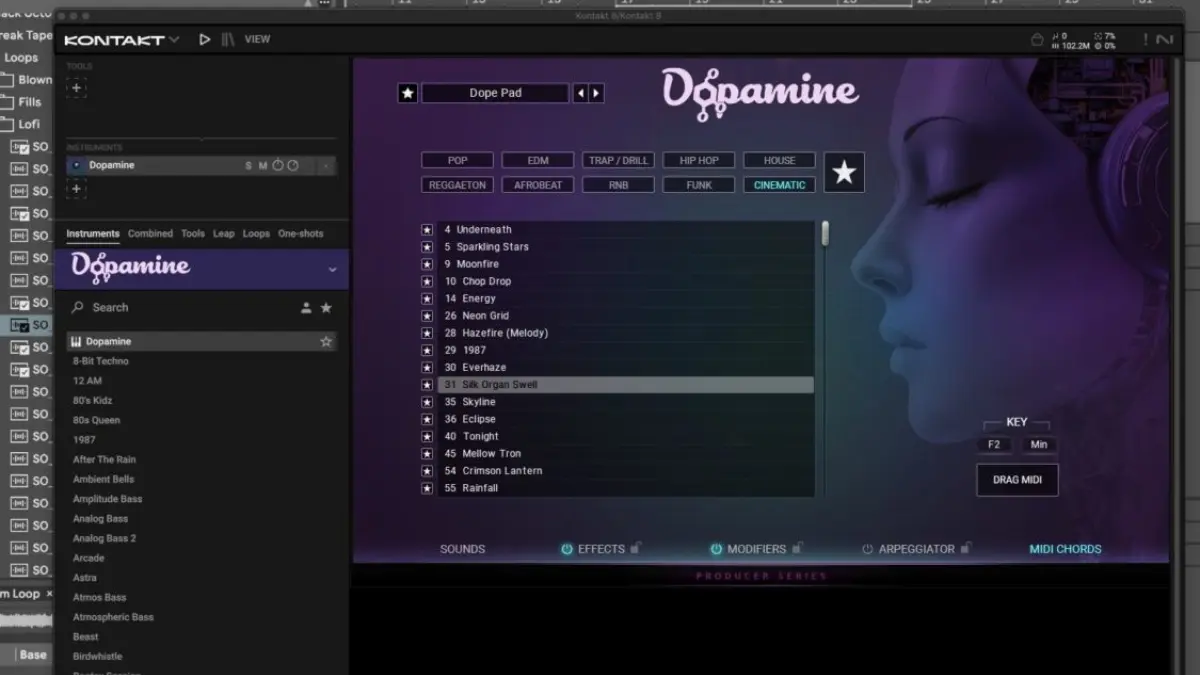The height and width of the screenshot is (675, 1200).
Task: Select the AFROBEAT genre filter
Action: click(x=538, y=185)
